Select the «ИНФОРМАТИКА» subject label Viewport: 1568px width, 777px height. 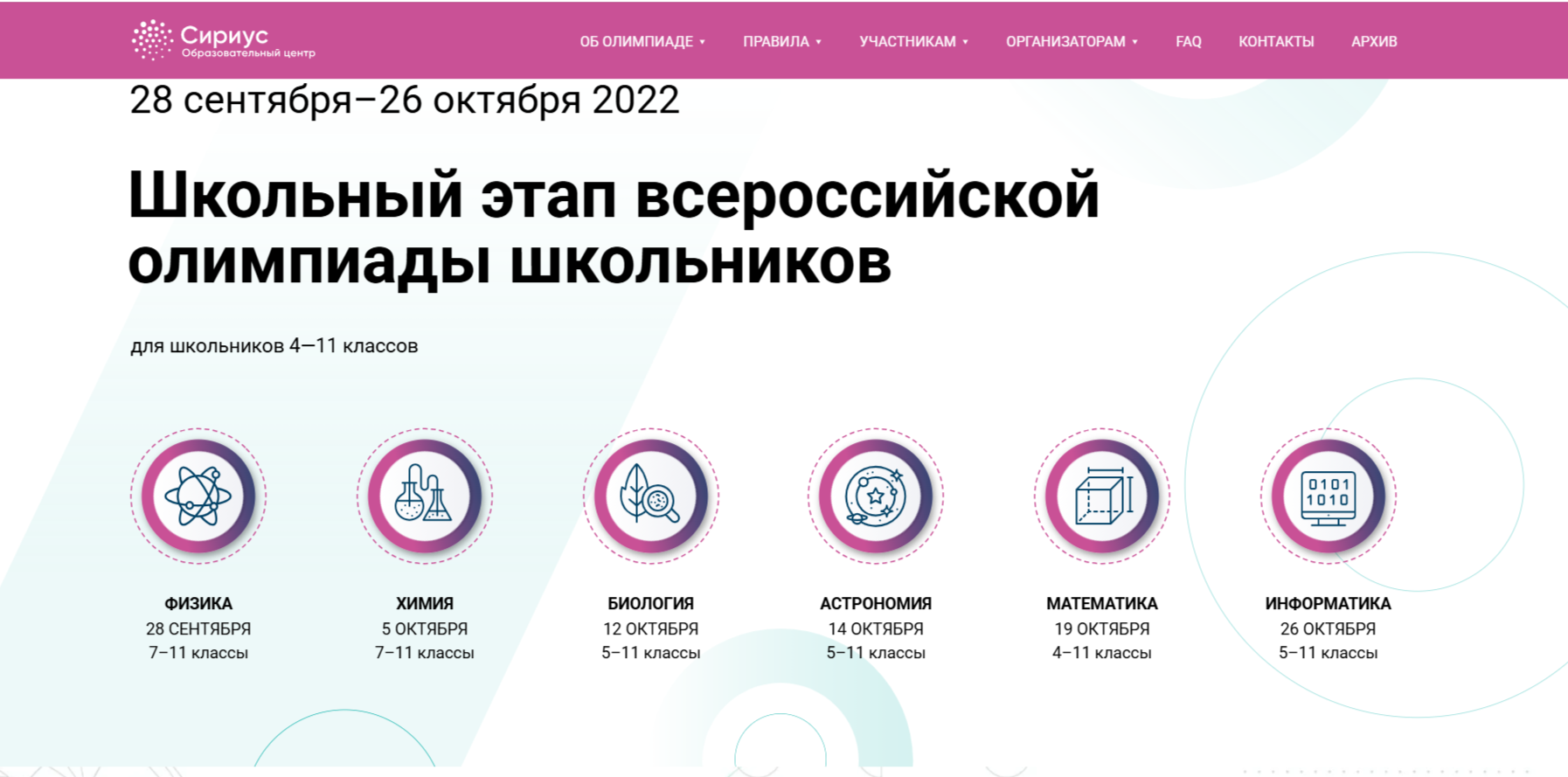tap(1328, 603)
